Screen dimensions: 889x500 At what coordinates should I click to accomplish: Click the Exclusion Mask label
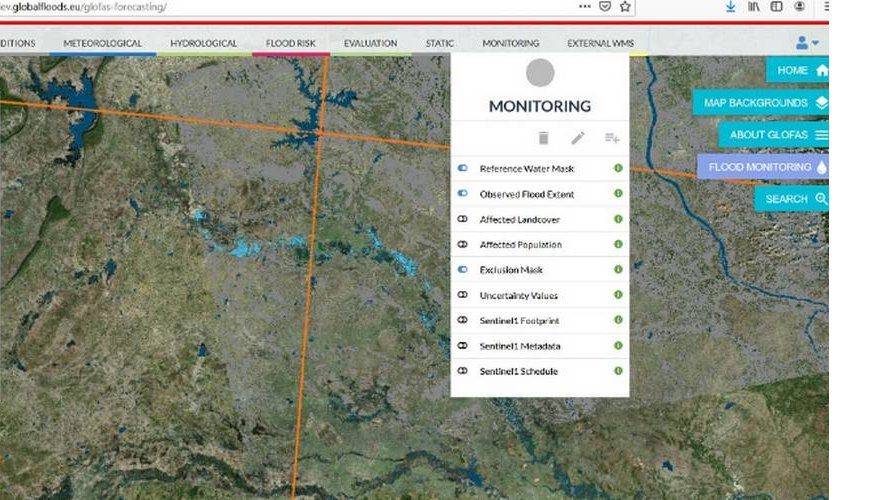pyautogui.click(x=511, y=270)
